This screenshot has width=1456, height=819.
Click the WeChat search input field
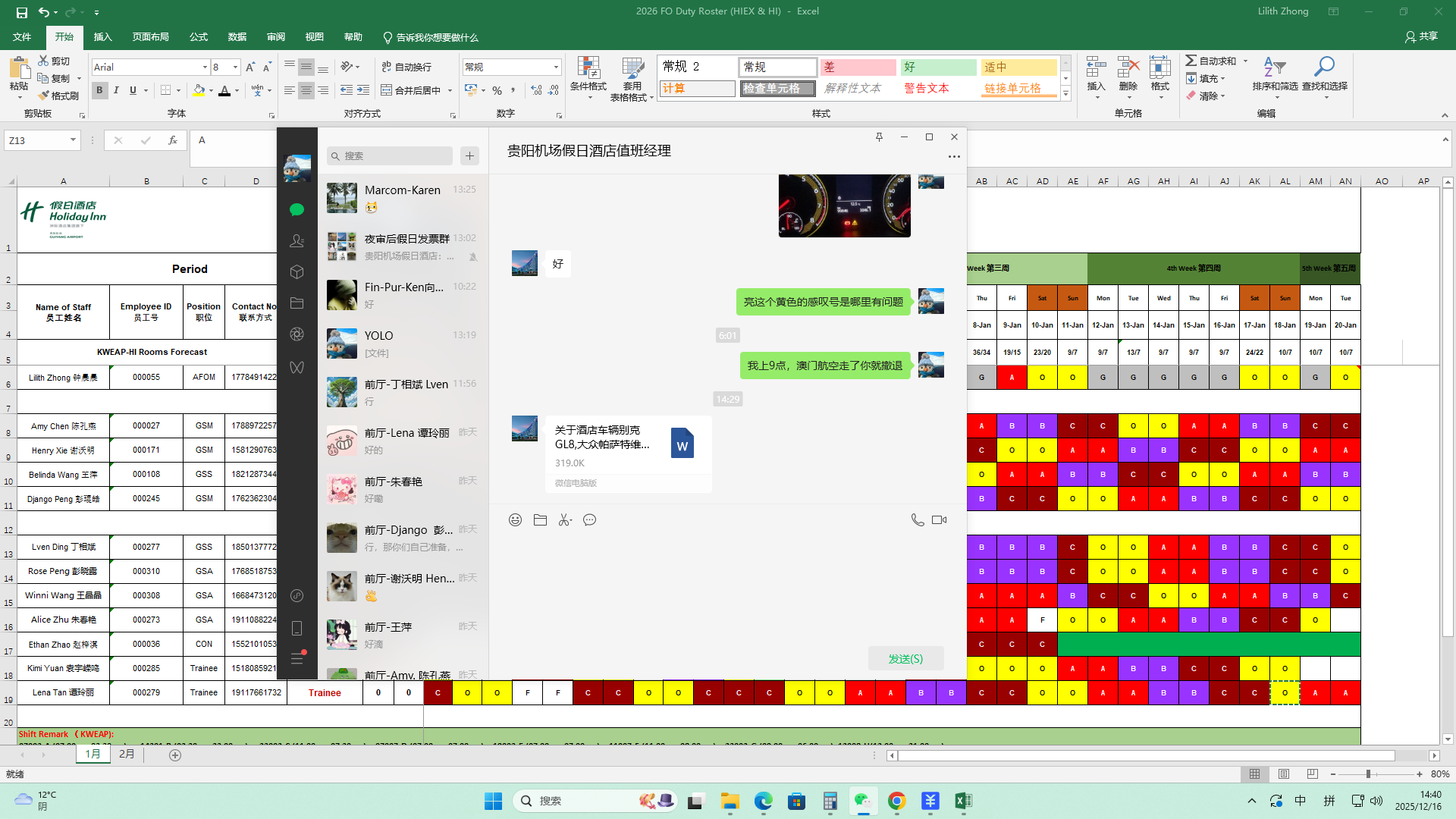click(x=394, y=156)
